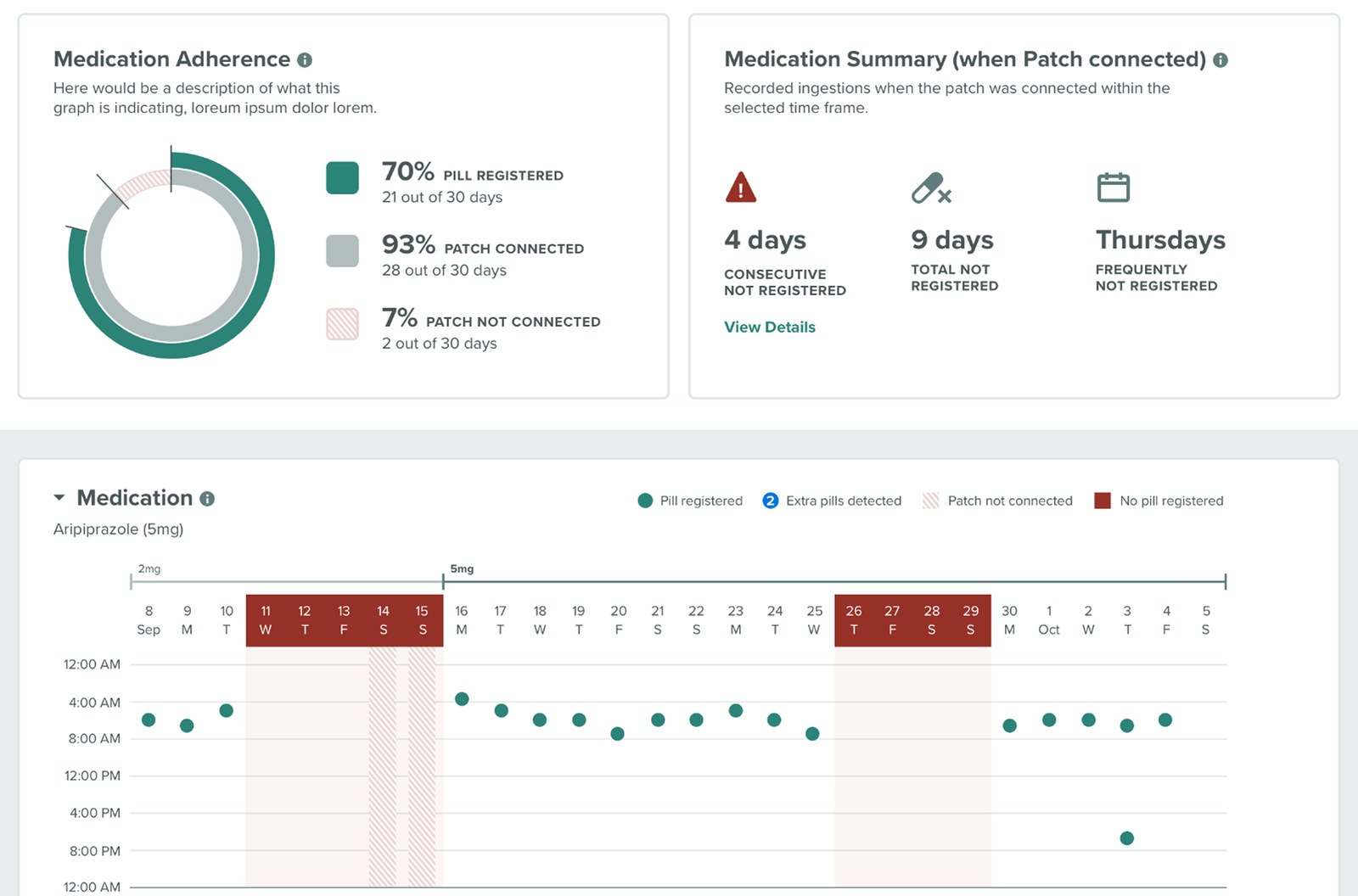Click the gray Patch Connected swatch
This screenshot has height=896, width=1358.
coord(342,251)
